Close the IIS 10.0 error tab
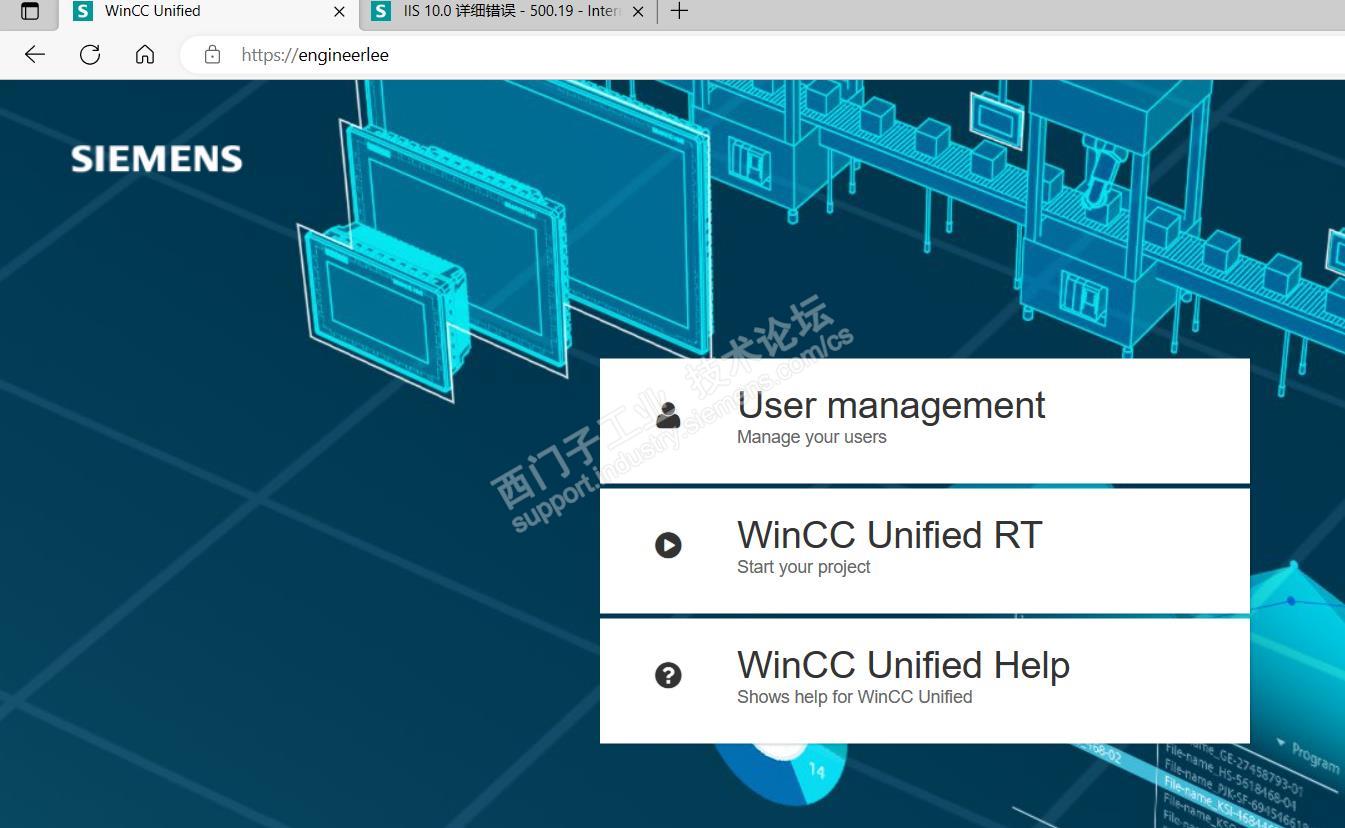 (x=638, y=11)
